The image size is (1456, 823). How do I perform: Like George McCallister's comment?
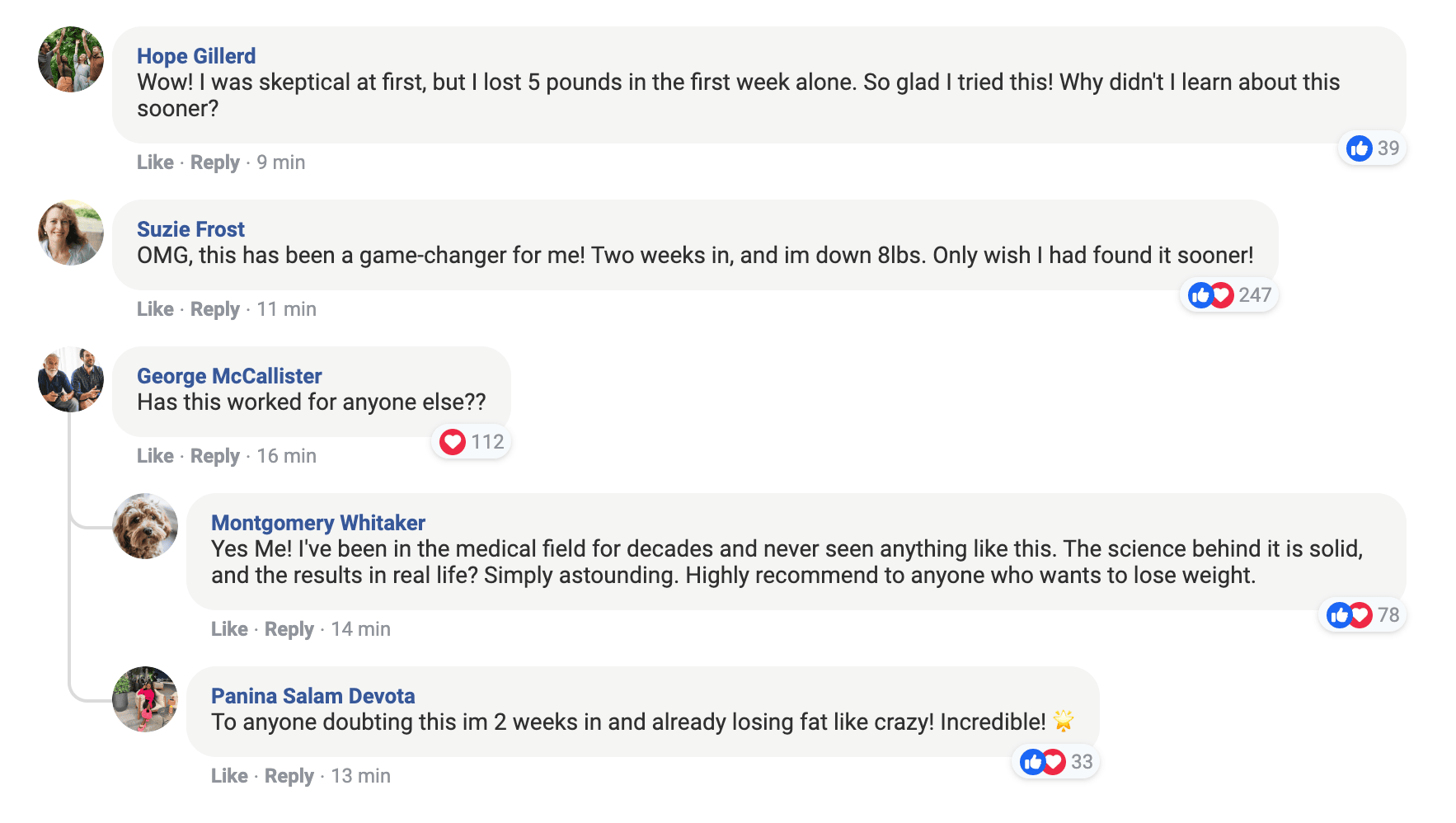[x=155, y=456]
